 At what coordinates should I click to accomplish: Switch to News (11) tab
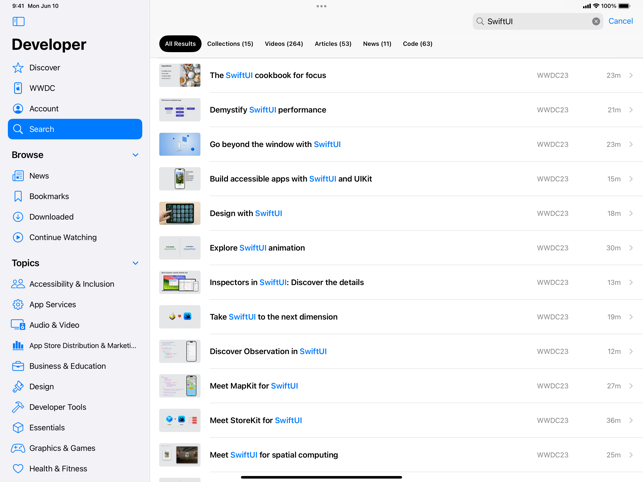pyautogui.click(x=377, y=44)
